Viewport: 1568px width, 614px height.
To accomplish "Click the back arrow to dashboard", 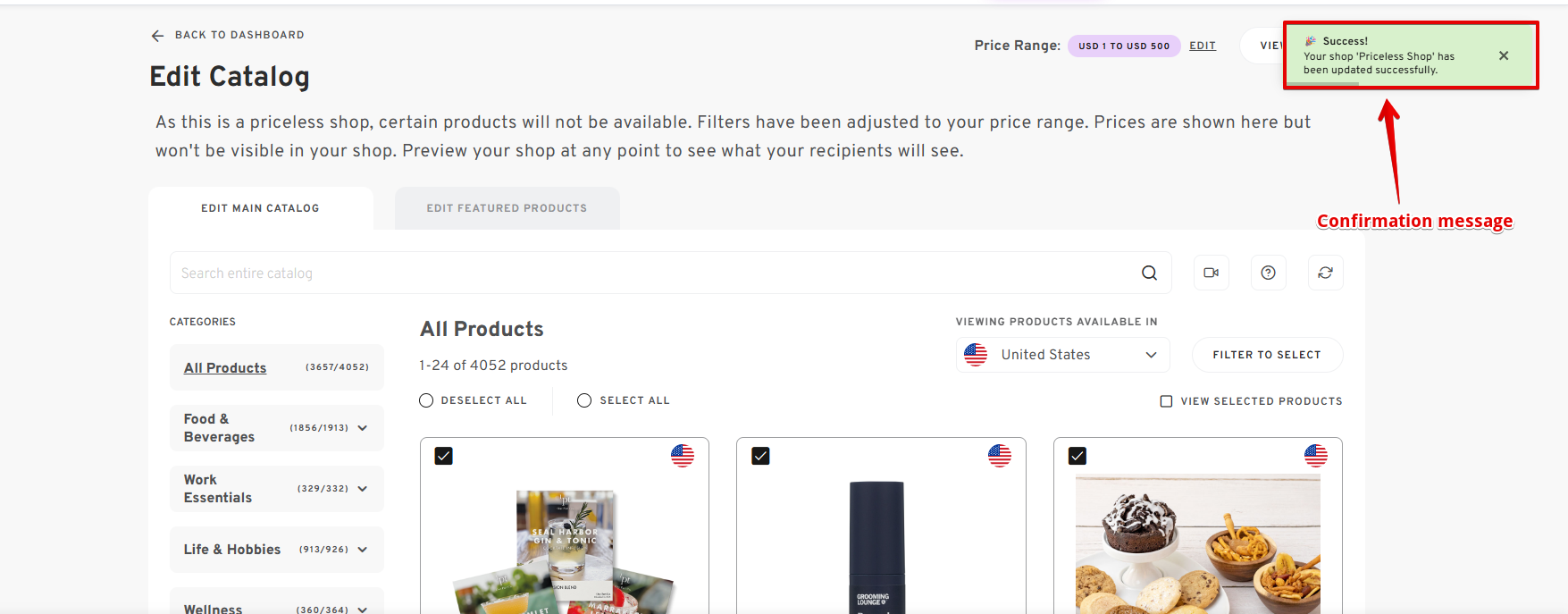I will 158,36.
